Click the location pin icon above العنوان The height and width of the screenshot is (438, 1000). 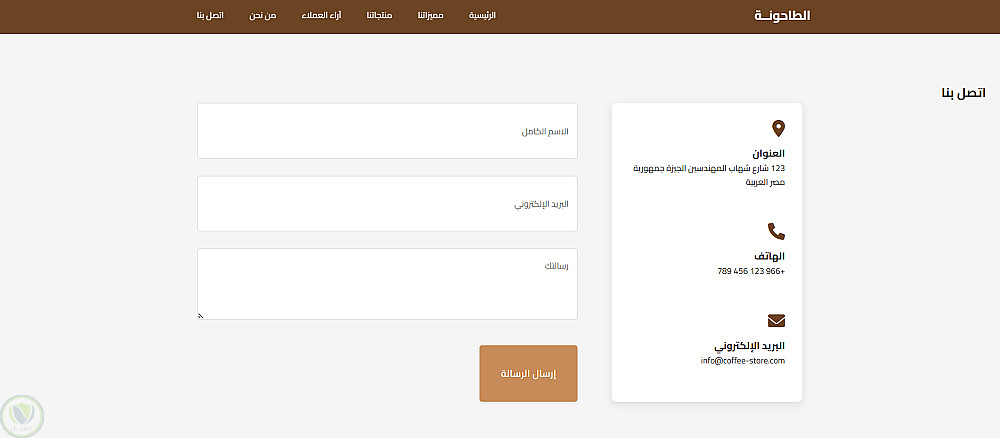(x=778, y=129)
